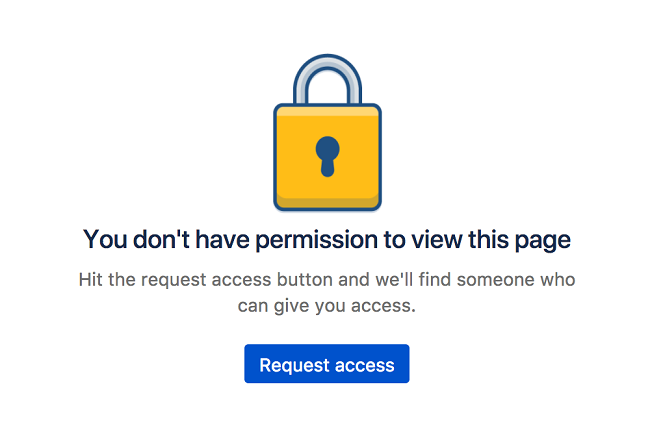Click the yellow padlock icon

tap(327, 150)
